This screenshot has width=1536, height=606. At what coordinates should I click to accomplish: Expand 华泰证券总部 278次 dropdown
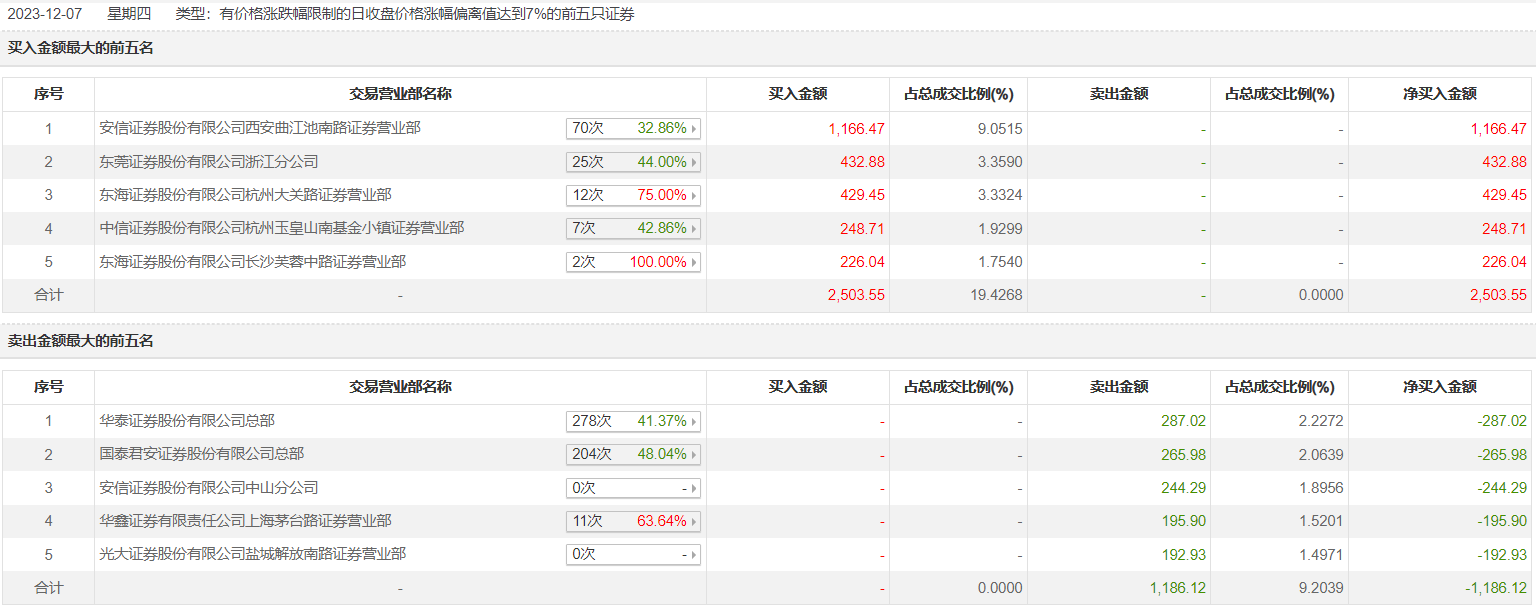click(633, 421)
